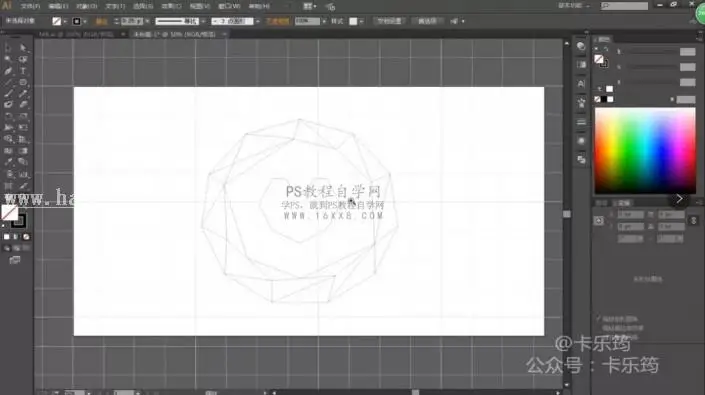
Task: Expand the opacity value dropdown
Action: (324, 21)
